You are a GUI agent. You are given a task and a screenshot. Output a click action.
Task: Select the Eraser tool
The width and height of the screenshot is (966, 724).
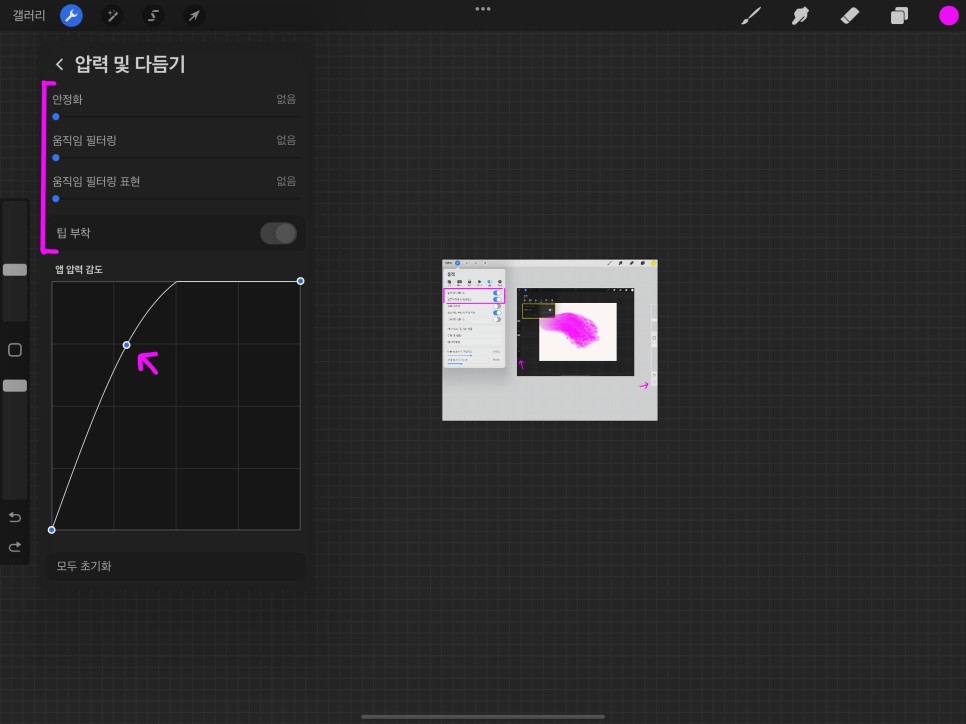click(850, 15)
